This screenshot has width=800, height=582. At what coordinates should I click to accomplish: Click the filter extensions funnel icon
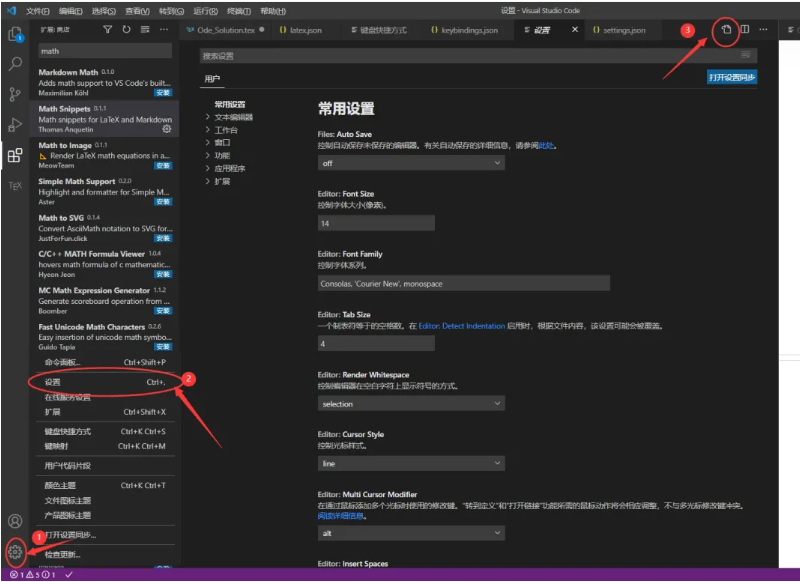(x=108, y=30)
